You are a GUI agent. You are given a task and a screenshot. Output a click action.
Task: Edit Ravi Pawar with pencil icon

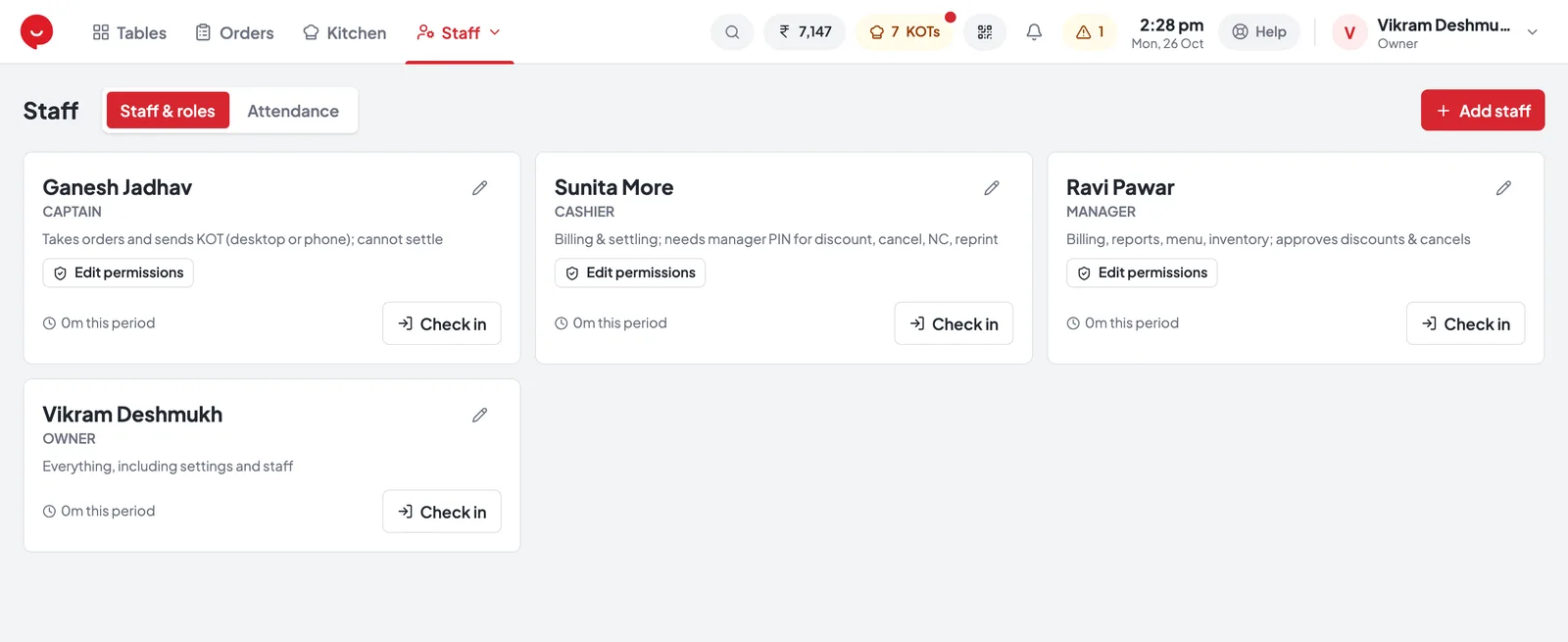(1503, 188)
